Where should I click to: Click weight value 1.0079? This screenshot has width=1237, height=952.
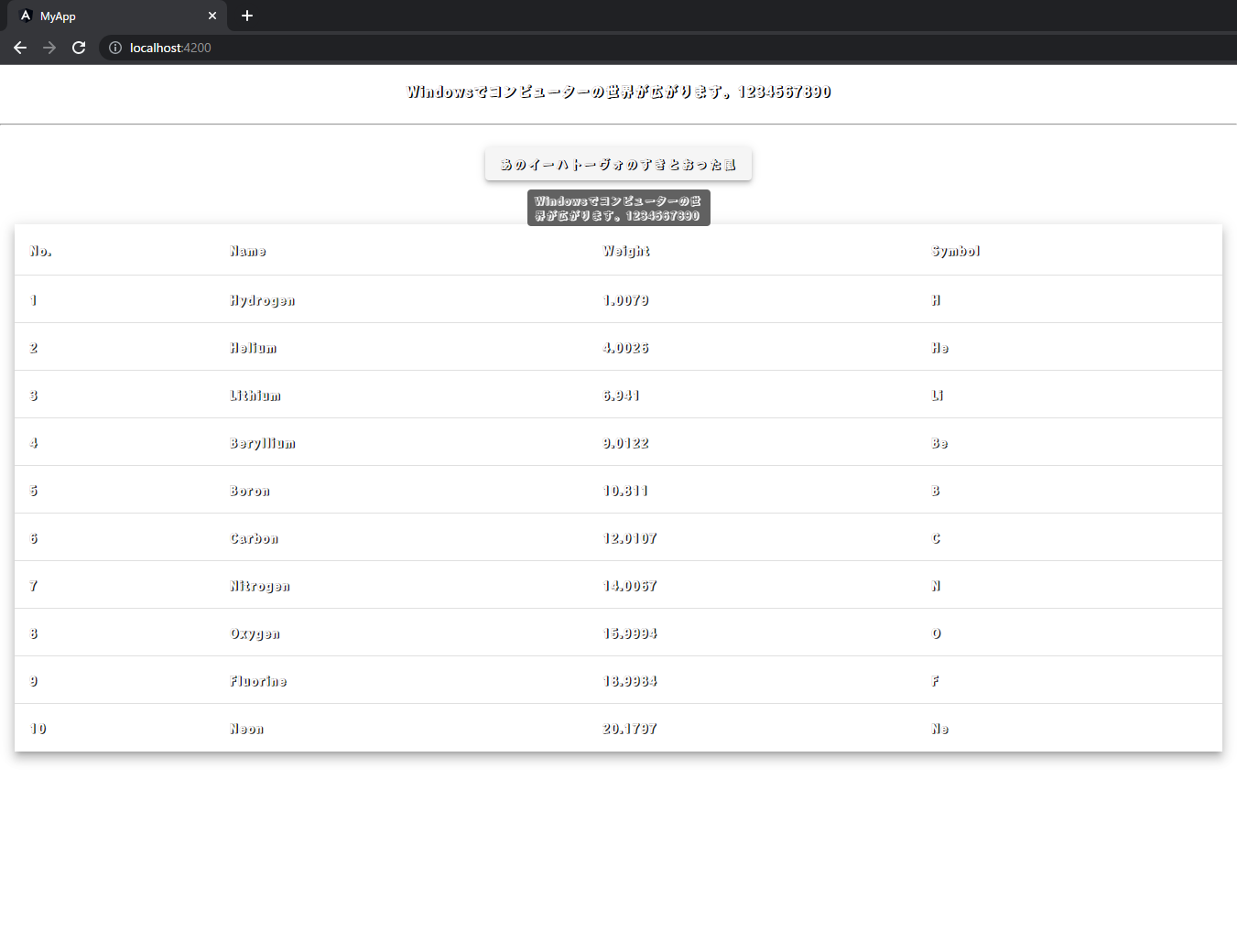tap(626, 300)
